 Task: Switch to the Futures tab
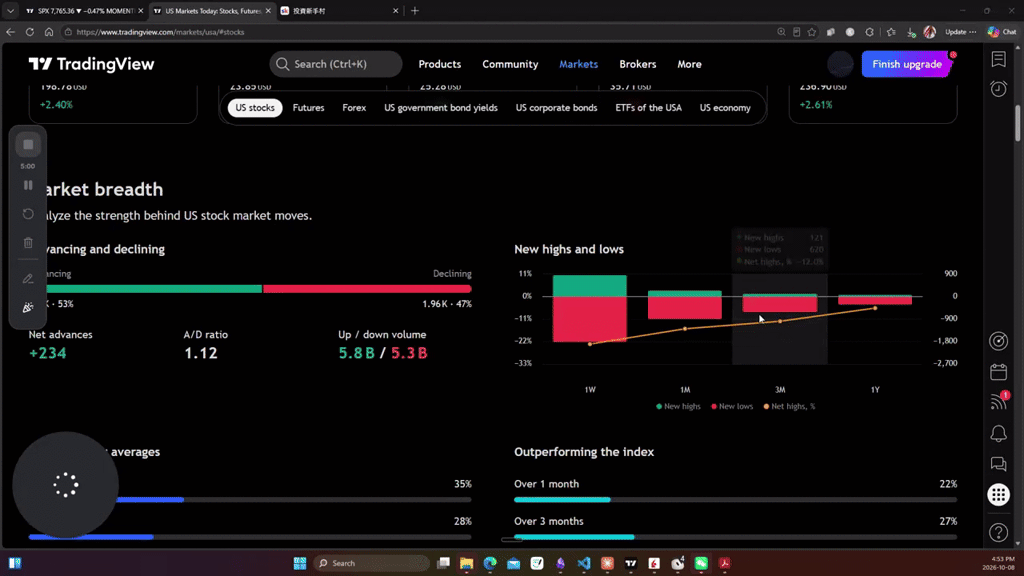[x=308, y=108]
